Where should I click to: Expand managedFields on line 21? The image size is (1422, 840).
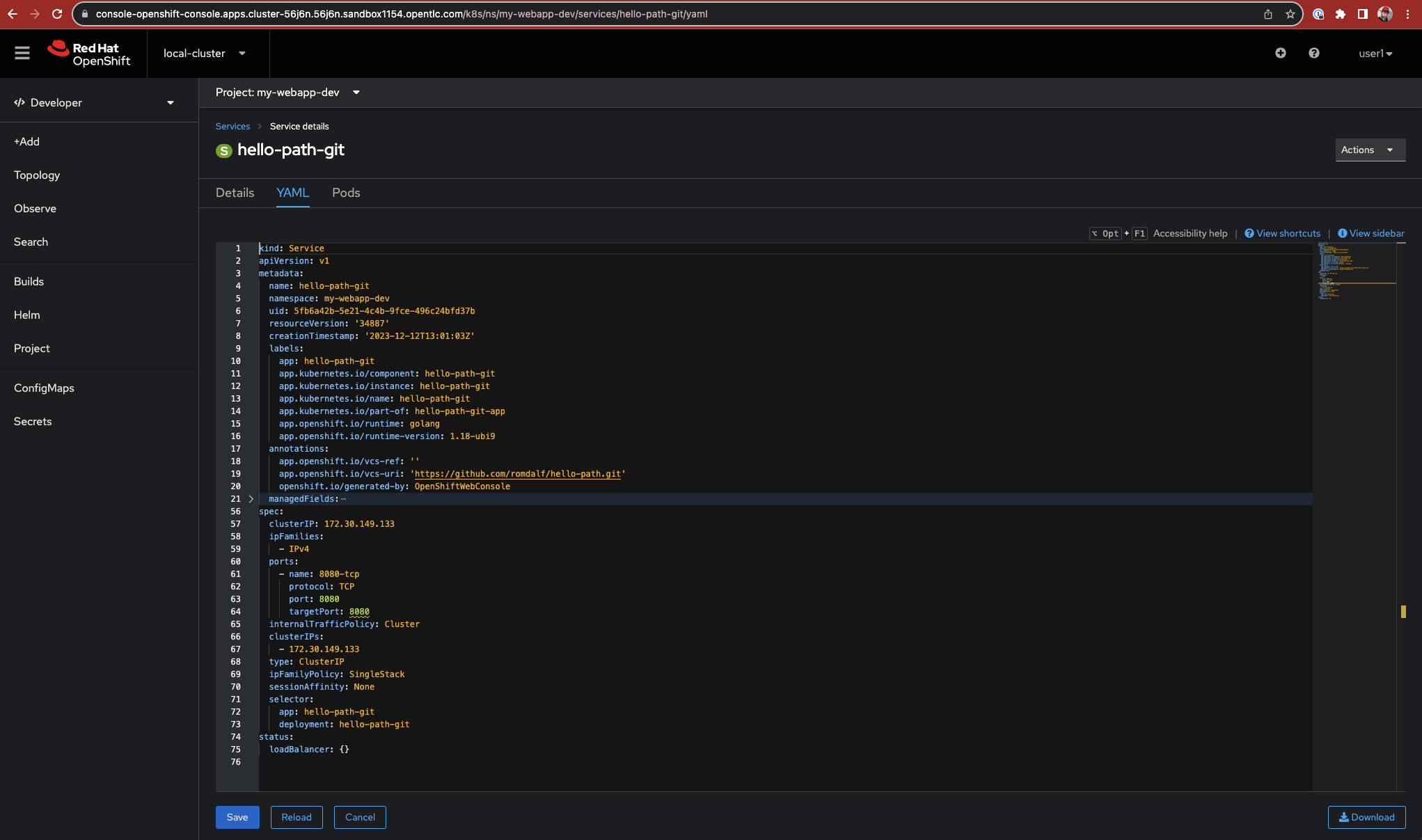point(251,499)
